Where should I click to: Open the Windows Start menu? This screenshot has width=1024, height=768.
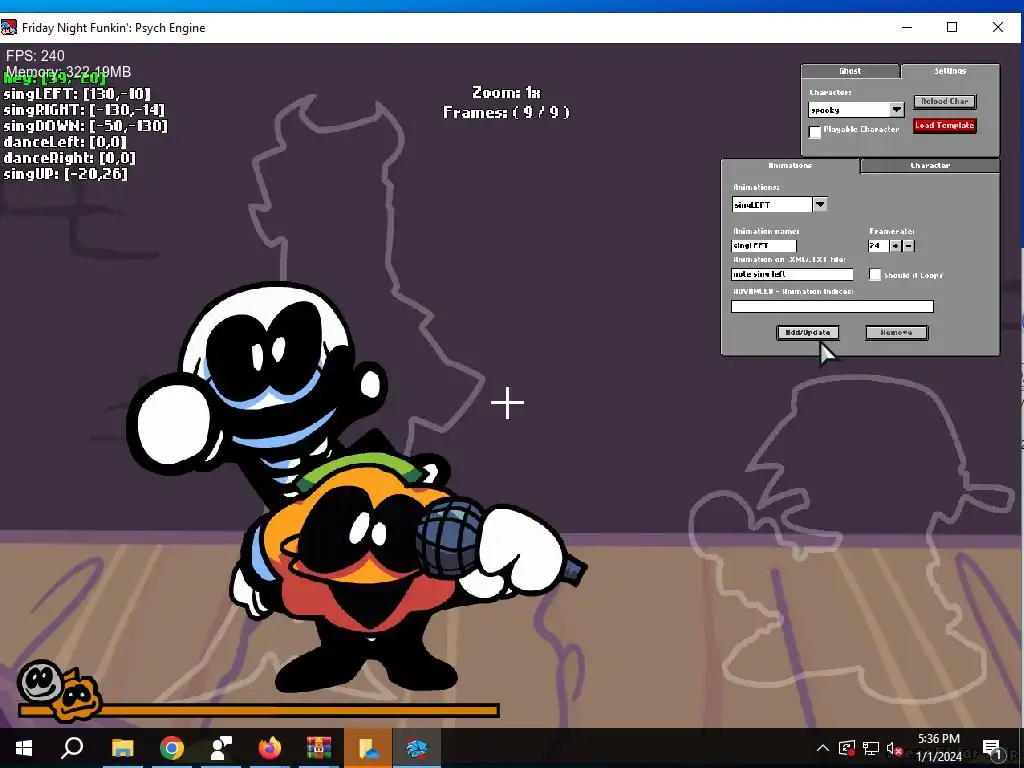pos(24,748)
